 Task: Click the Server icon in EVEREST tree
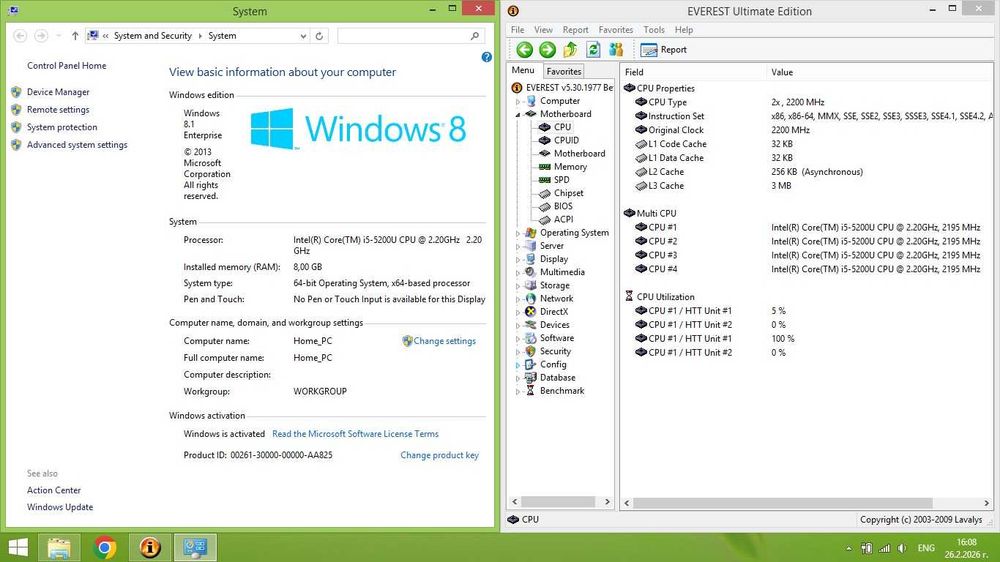[530, 246]
